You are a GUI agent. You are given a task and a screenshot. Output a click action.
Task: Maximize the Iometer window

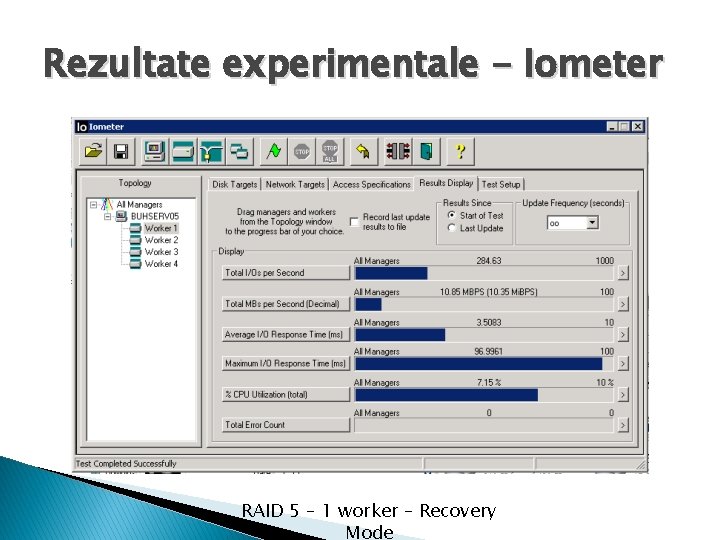[624, 127]
